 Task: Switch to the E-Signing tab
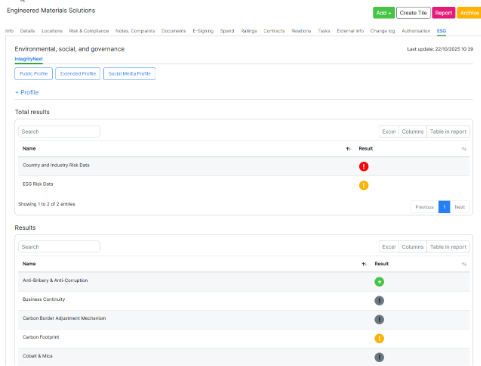pyautogui.click(x=203, y=31)
